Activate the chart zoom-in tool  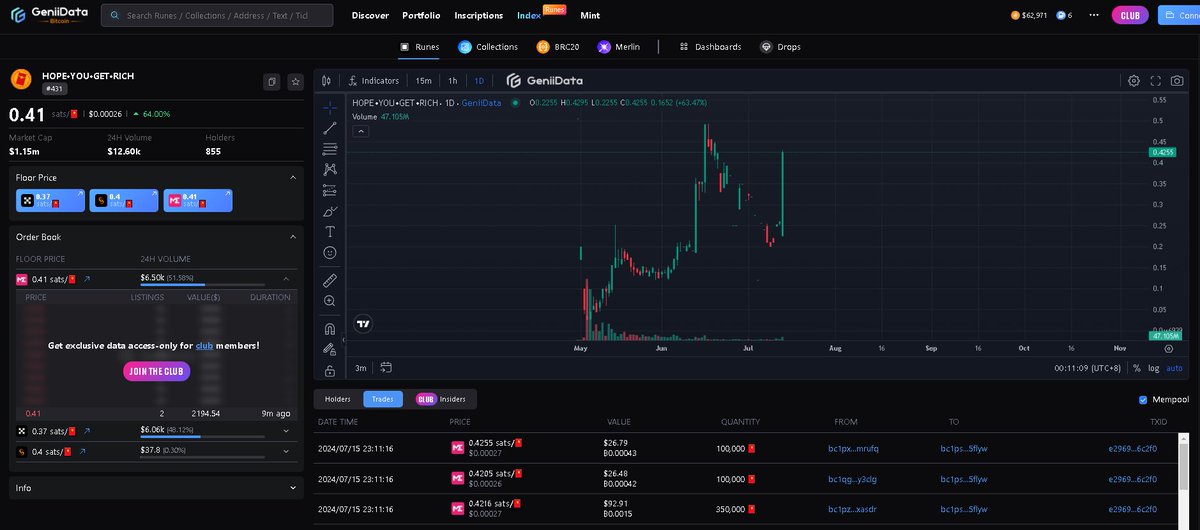tap(330, 300)
